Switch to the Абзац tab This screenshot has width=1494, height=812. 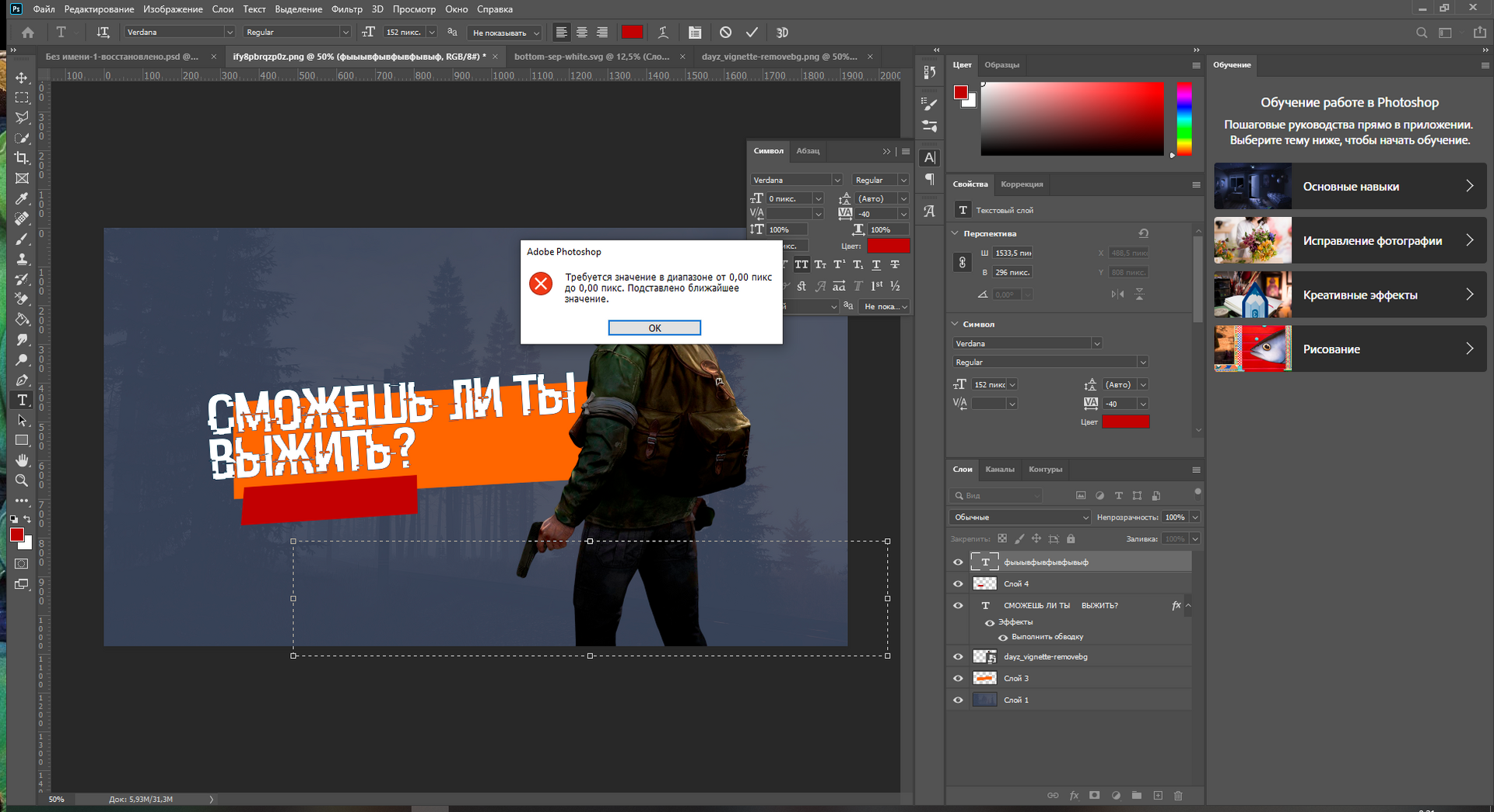(808, 151)
